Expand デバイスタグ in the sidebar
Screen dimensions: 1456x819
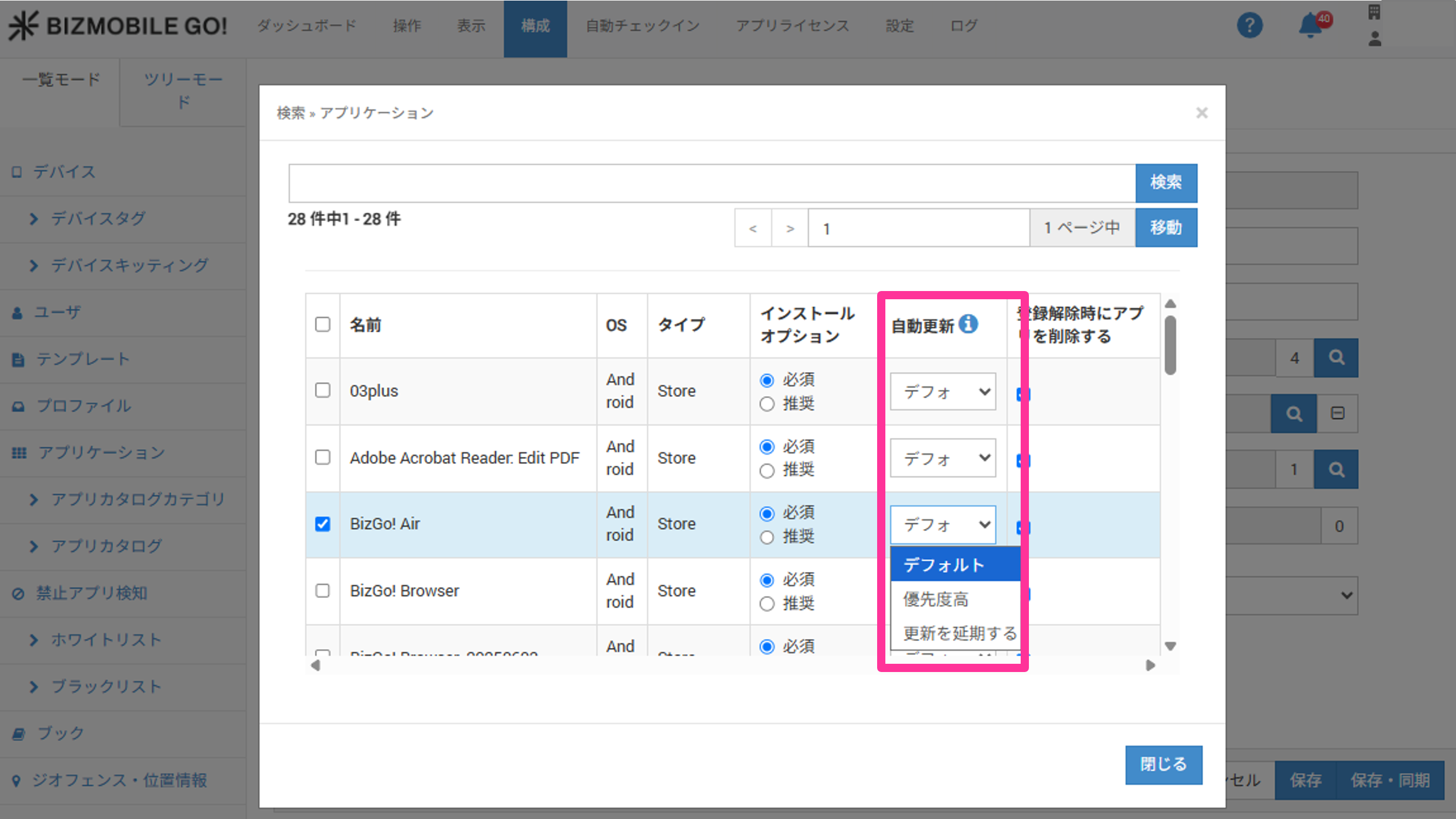pyautogui.click(x=98, y=219)
